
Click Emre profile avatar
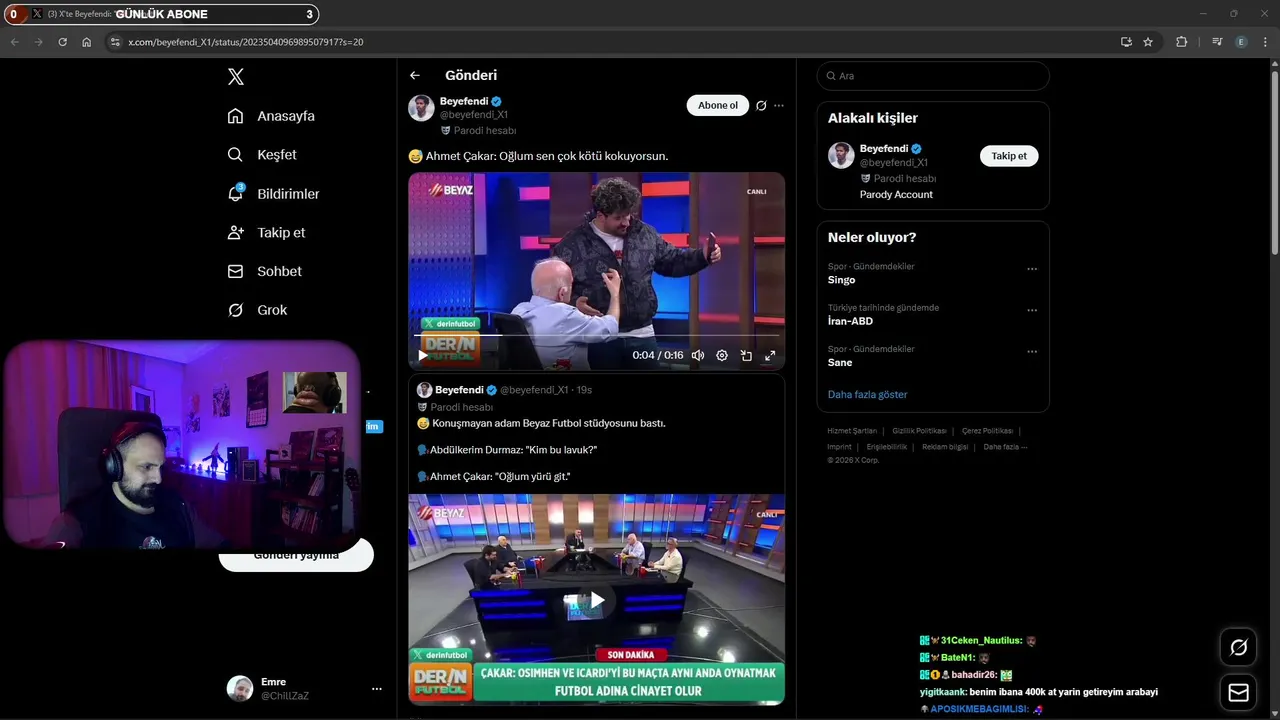click(x=240, y=689)
